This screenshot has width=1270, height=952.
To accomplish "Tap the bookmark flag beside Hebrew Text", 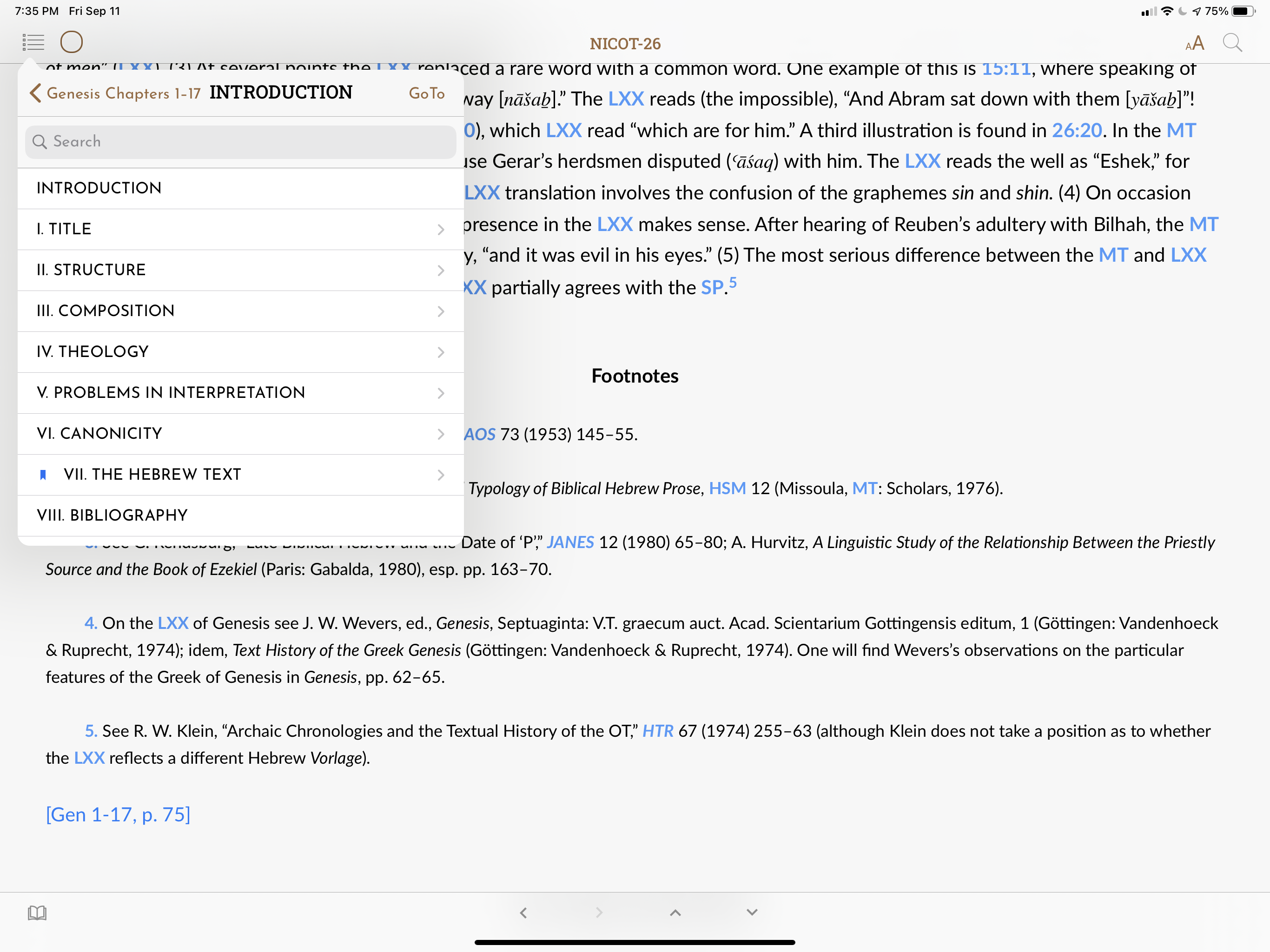I will 42,474.
